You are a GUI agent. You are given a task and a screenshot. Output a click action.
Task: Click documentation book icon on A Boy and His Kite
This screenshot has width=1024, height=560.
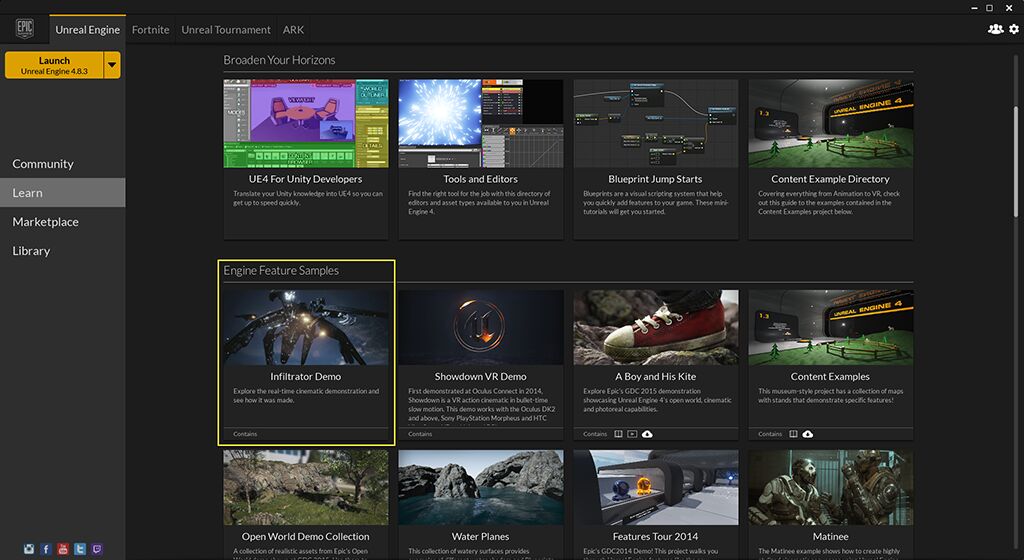point(618,434)
